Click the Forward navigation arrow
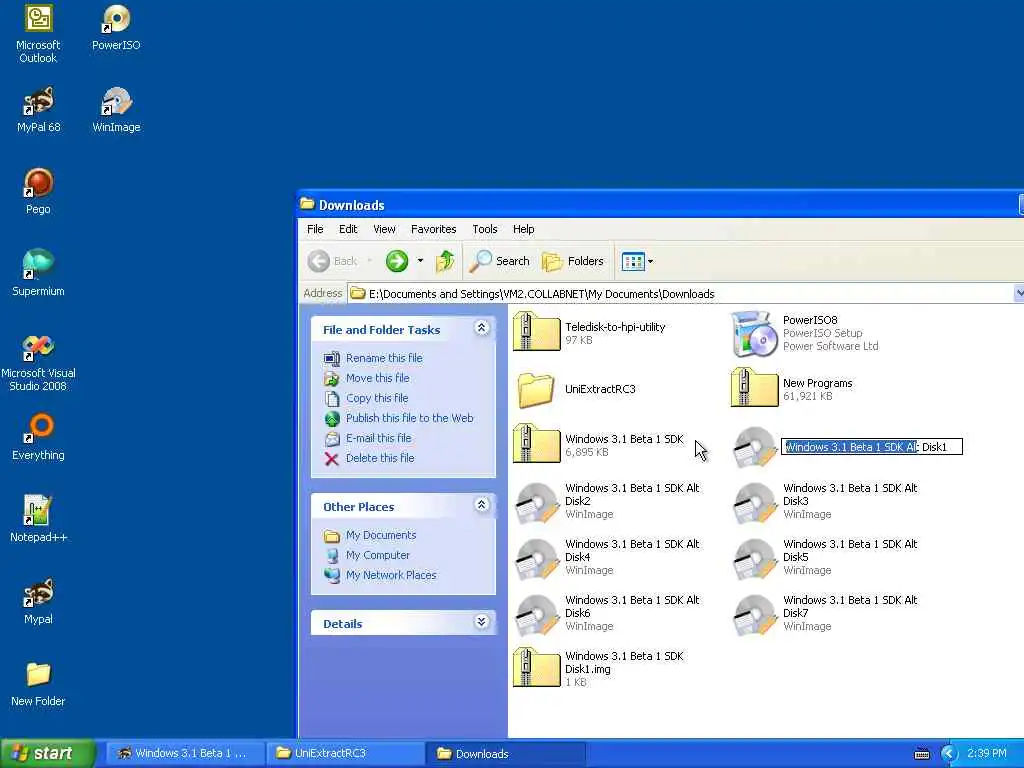 tap(397, 261)
